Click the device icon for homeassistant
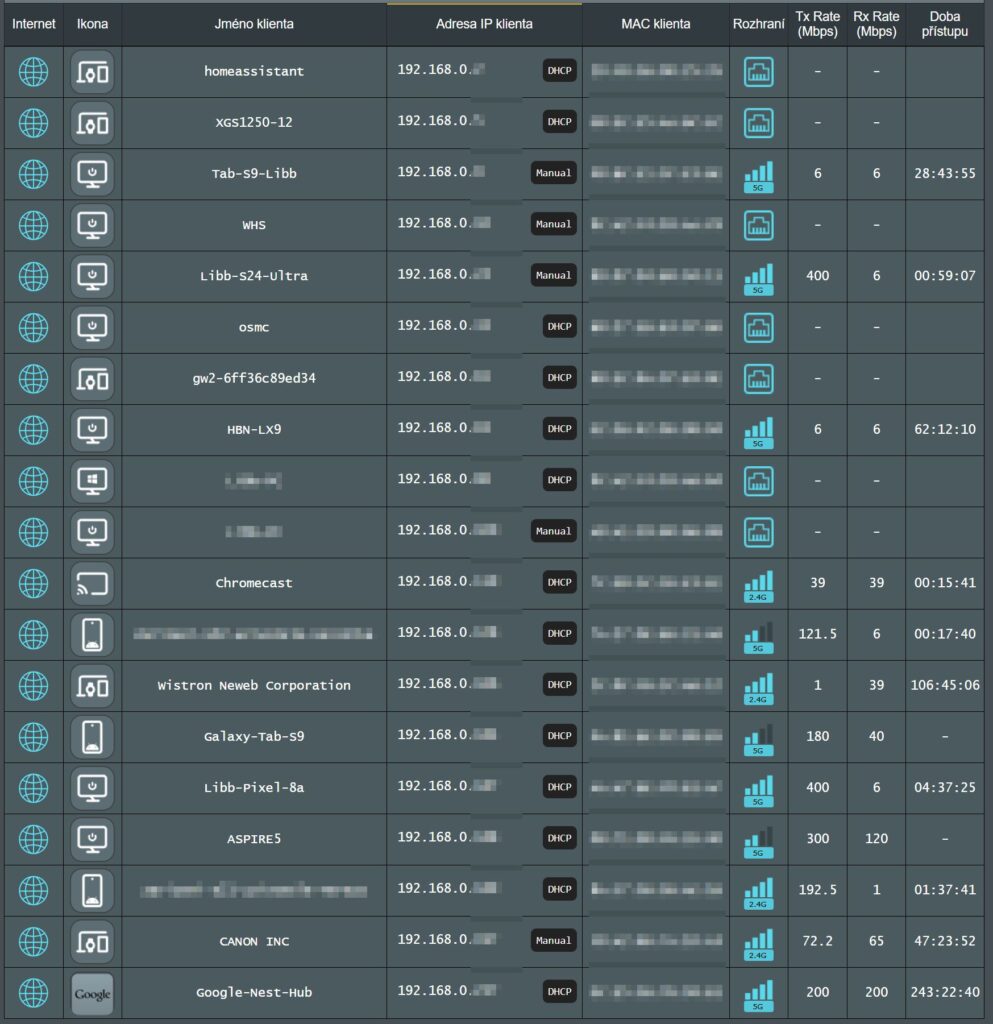This screenshot has height=1024, width=993. 92,72
